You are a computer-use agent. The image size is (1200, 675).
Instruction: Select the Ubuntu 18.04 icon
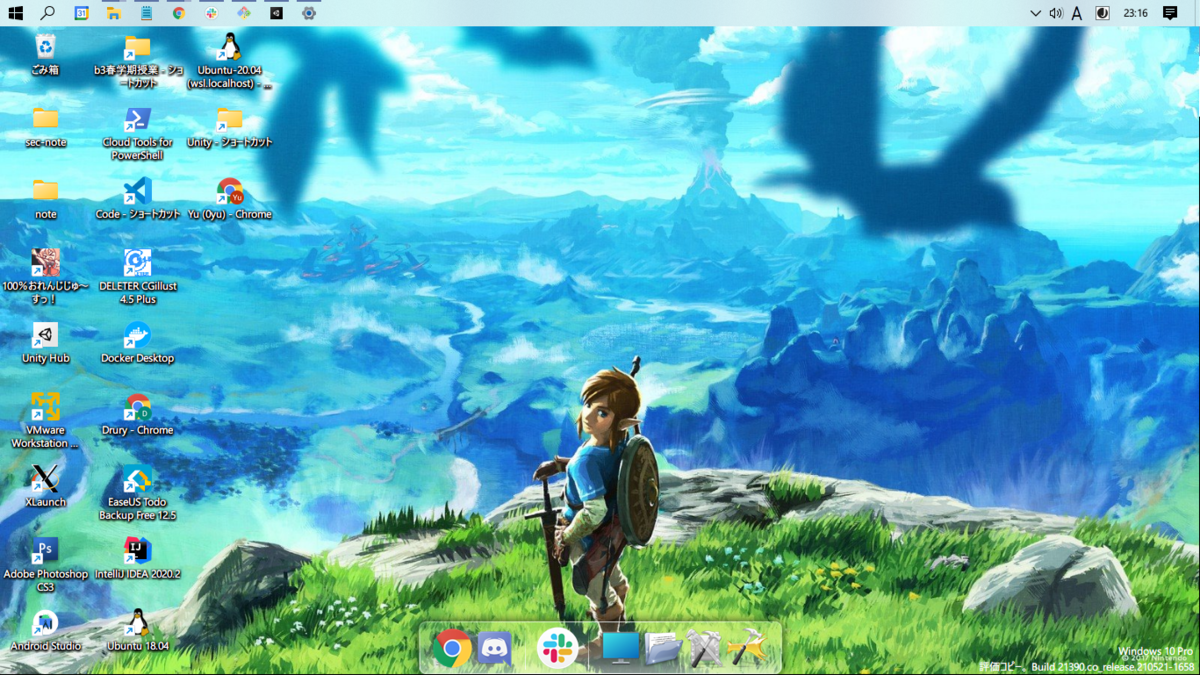[138, 630]
